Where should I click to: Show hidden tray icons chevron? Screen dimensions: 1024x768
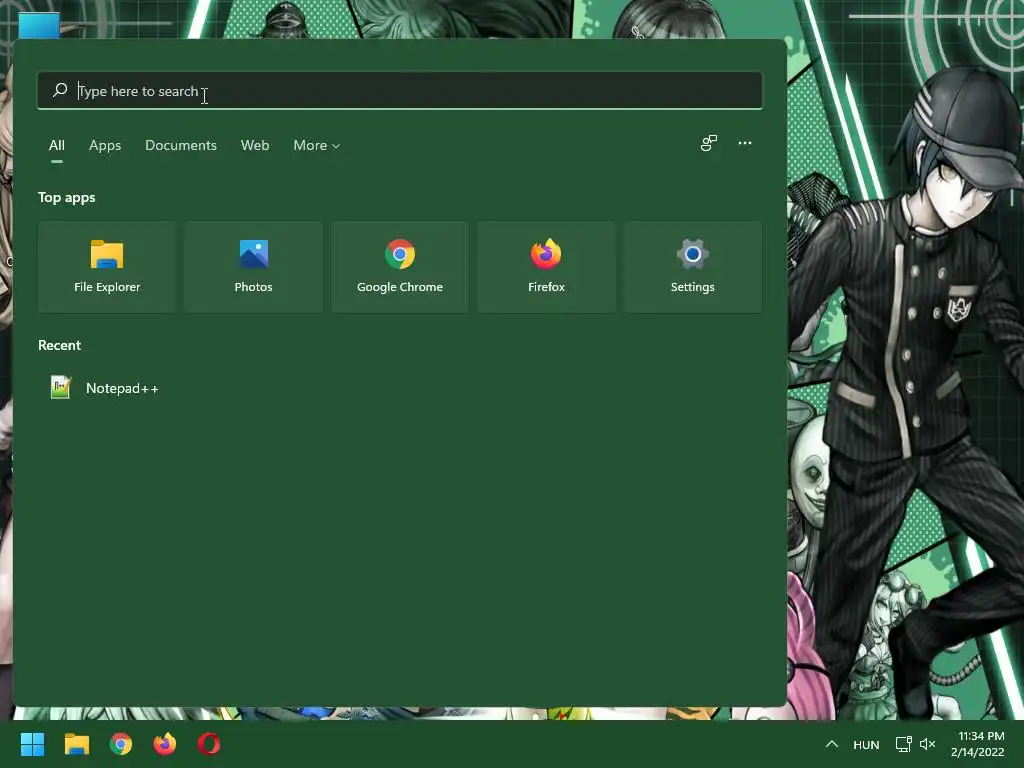click(831, 744)
